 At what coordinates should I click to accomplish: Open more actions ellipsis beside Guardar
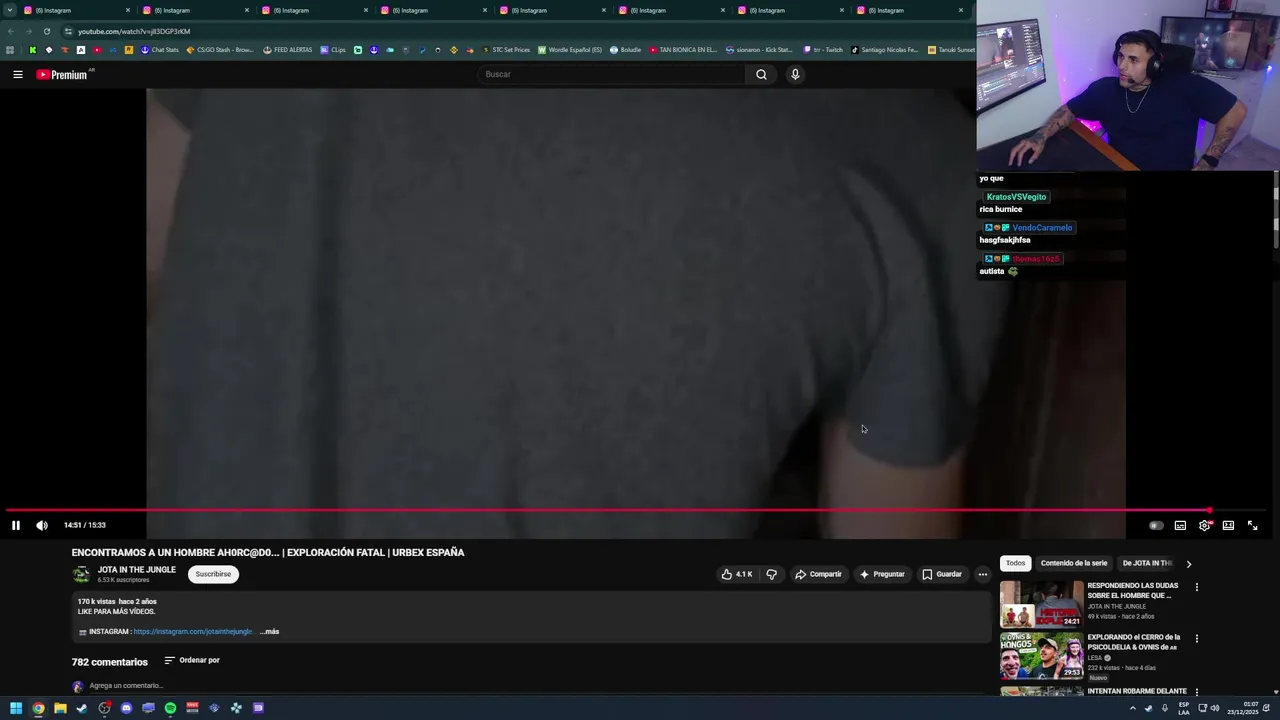click(x=982, y=574)
